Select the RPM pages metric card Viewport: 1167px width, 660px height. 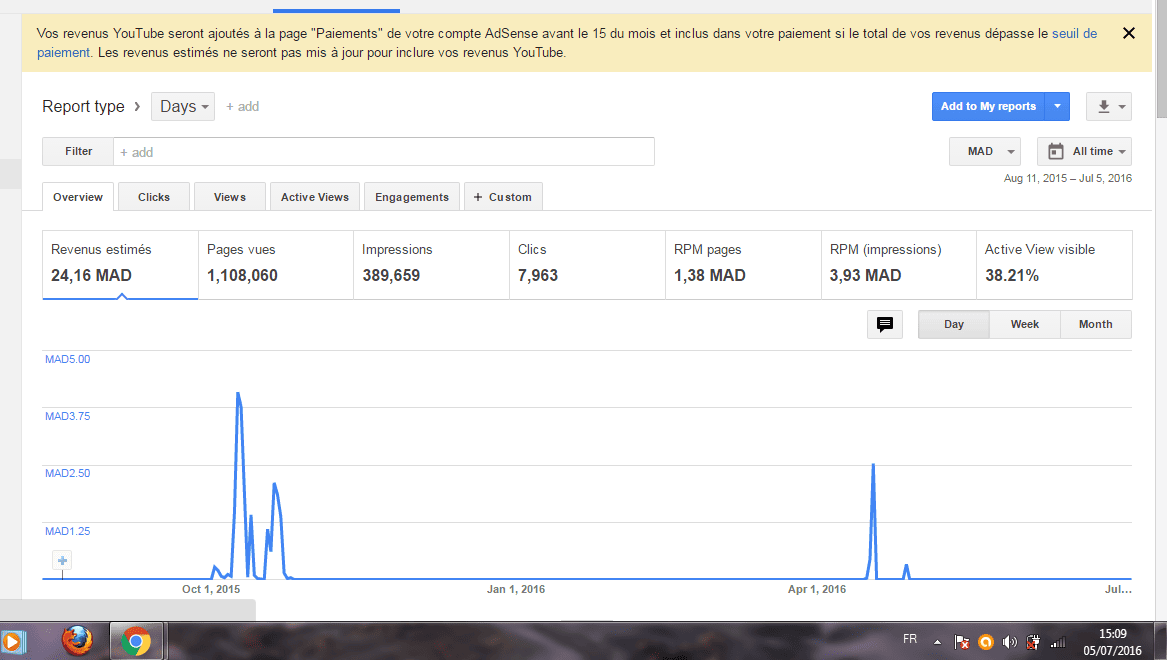click(743, 265)
